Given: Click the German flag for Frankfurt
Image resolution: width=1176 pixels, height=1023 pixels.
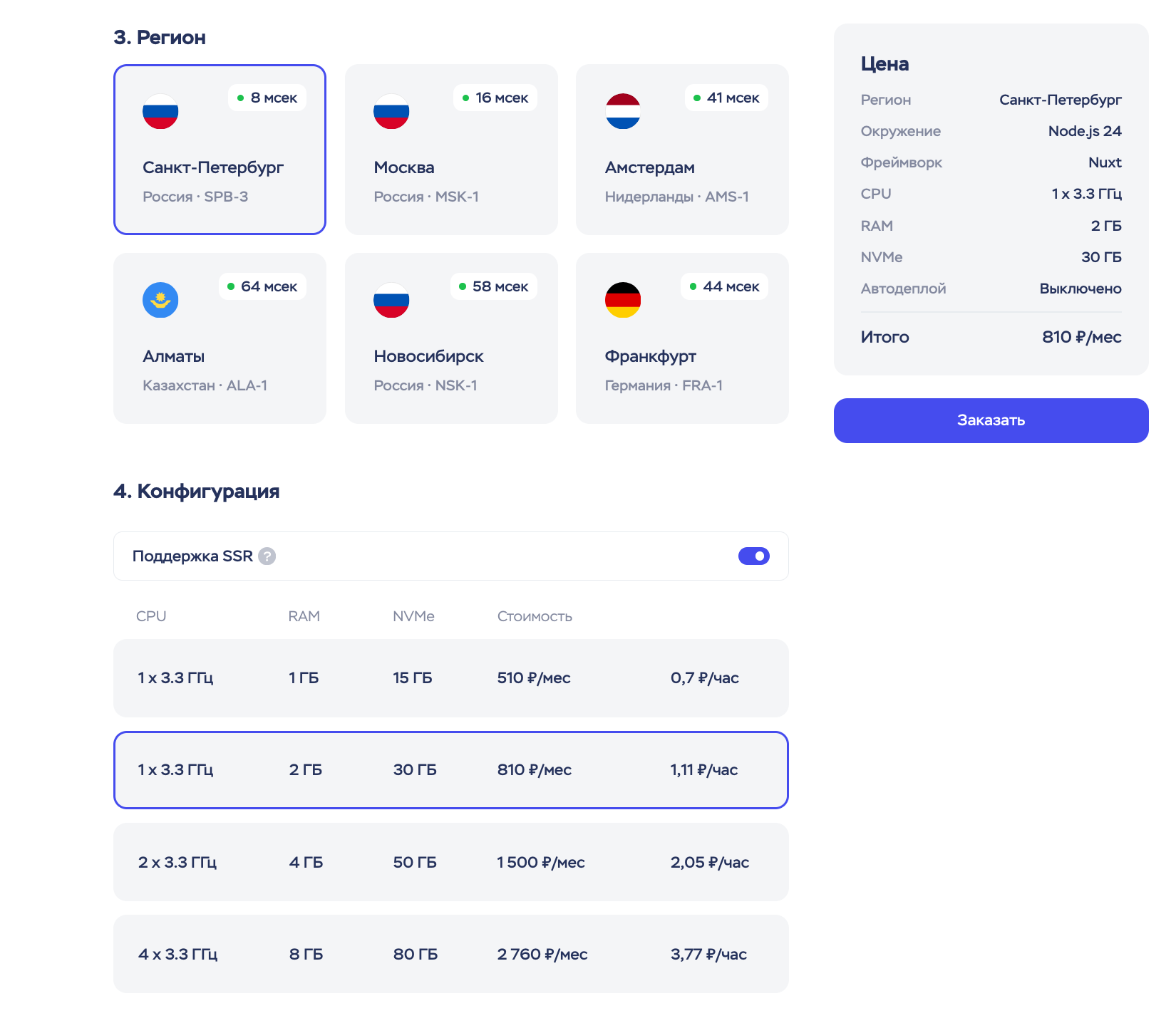Looking at the screenshot, I should pyautogui.click(x=623, y=300).
